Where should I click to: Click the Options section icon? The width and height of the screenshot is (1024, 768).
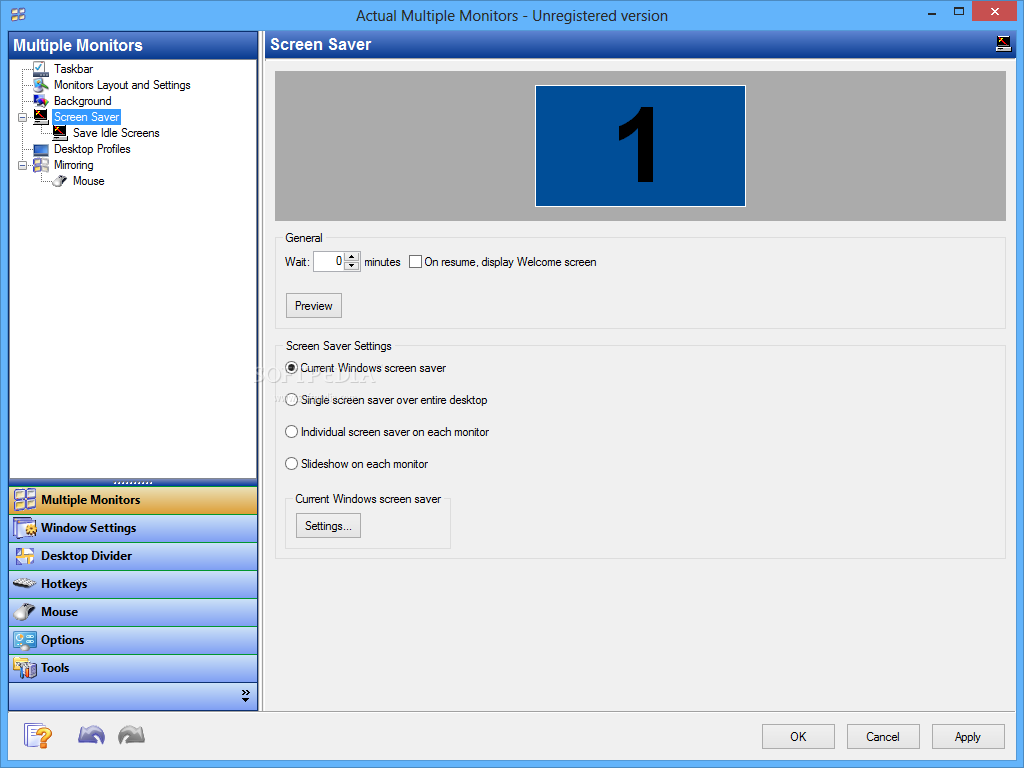[25, 640]
